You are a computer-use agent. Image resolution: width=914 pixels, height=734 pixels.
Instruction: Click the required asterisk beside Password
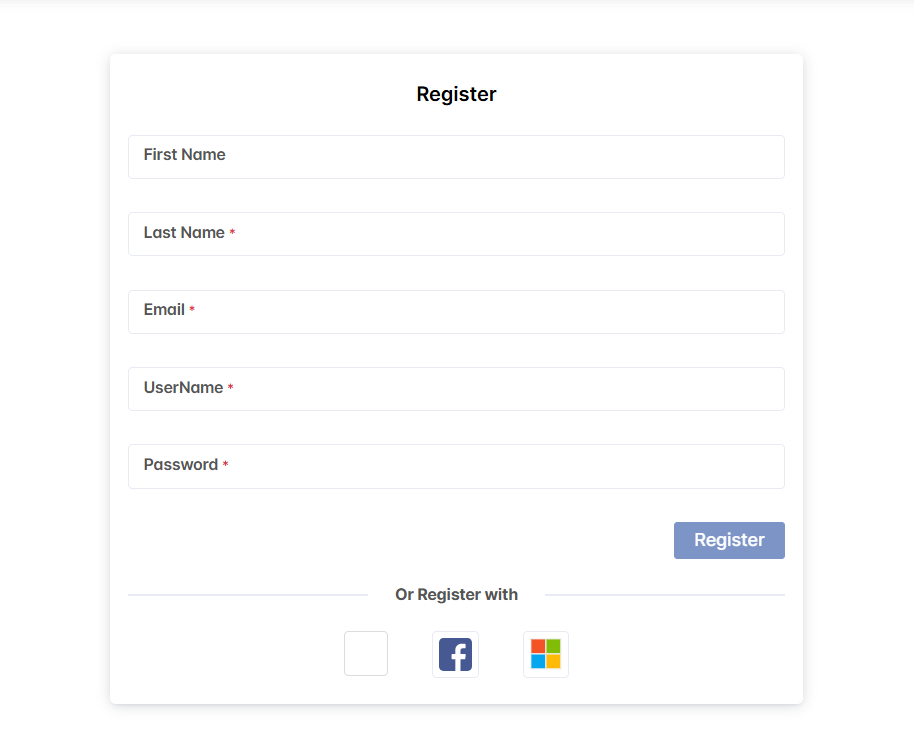click(225, 465)
